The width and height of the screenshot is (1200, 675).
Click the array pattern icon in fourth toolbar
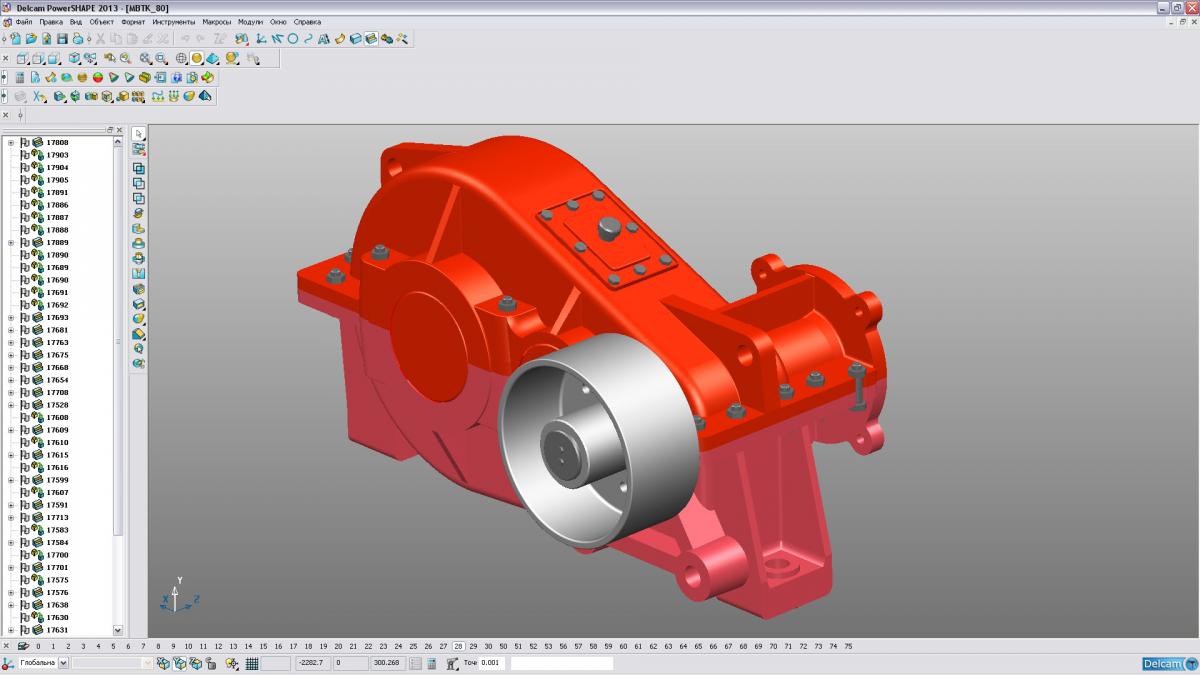[x=138, y=96]
